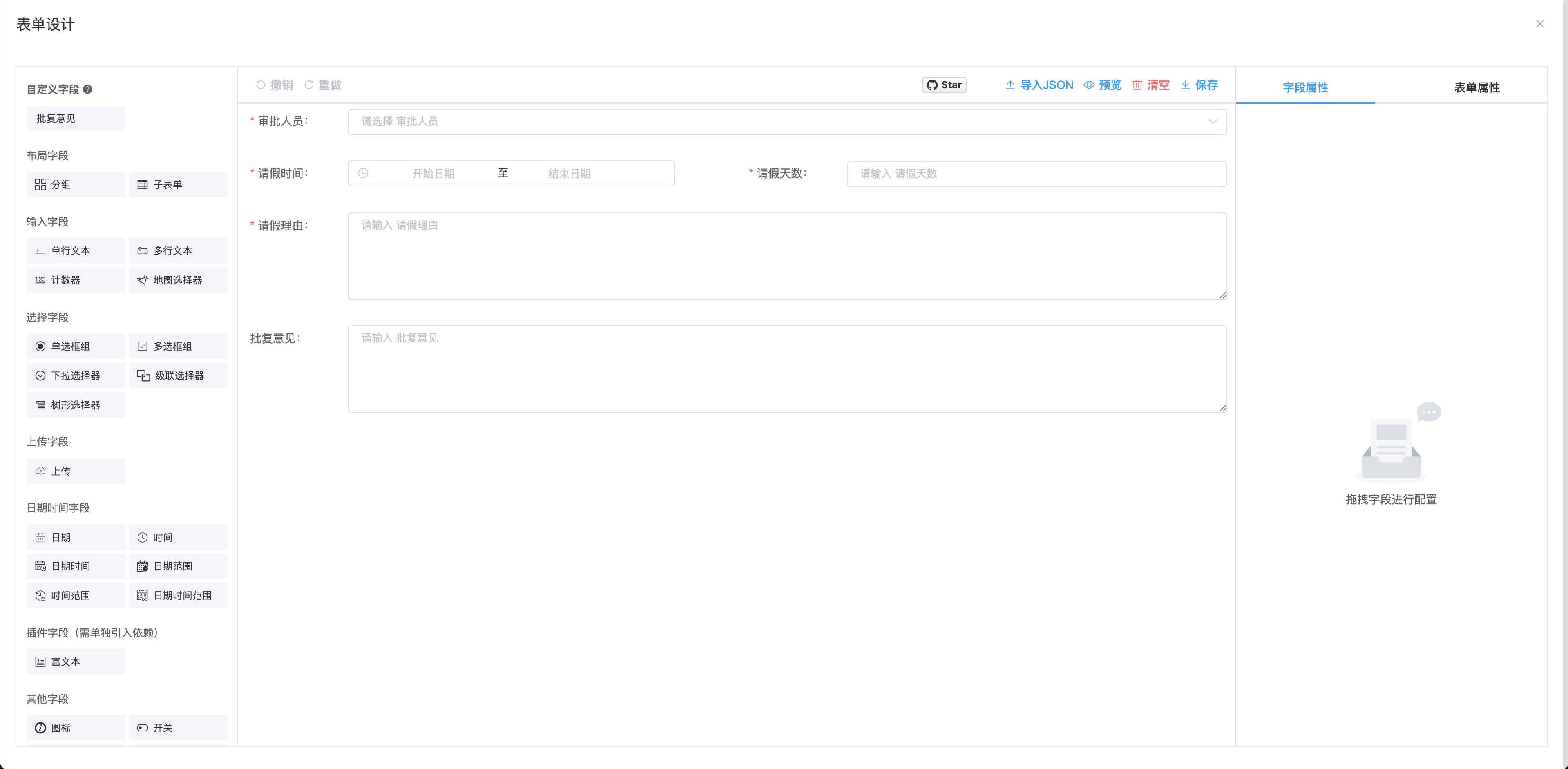Choose the 时间范围 field
Image resolution: width=1568 pixels, height=769 pixels.
click(x=76, y=595)
